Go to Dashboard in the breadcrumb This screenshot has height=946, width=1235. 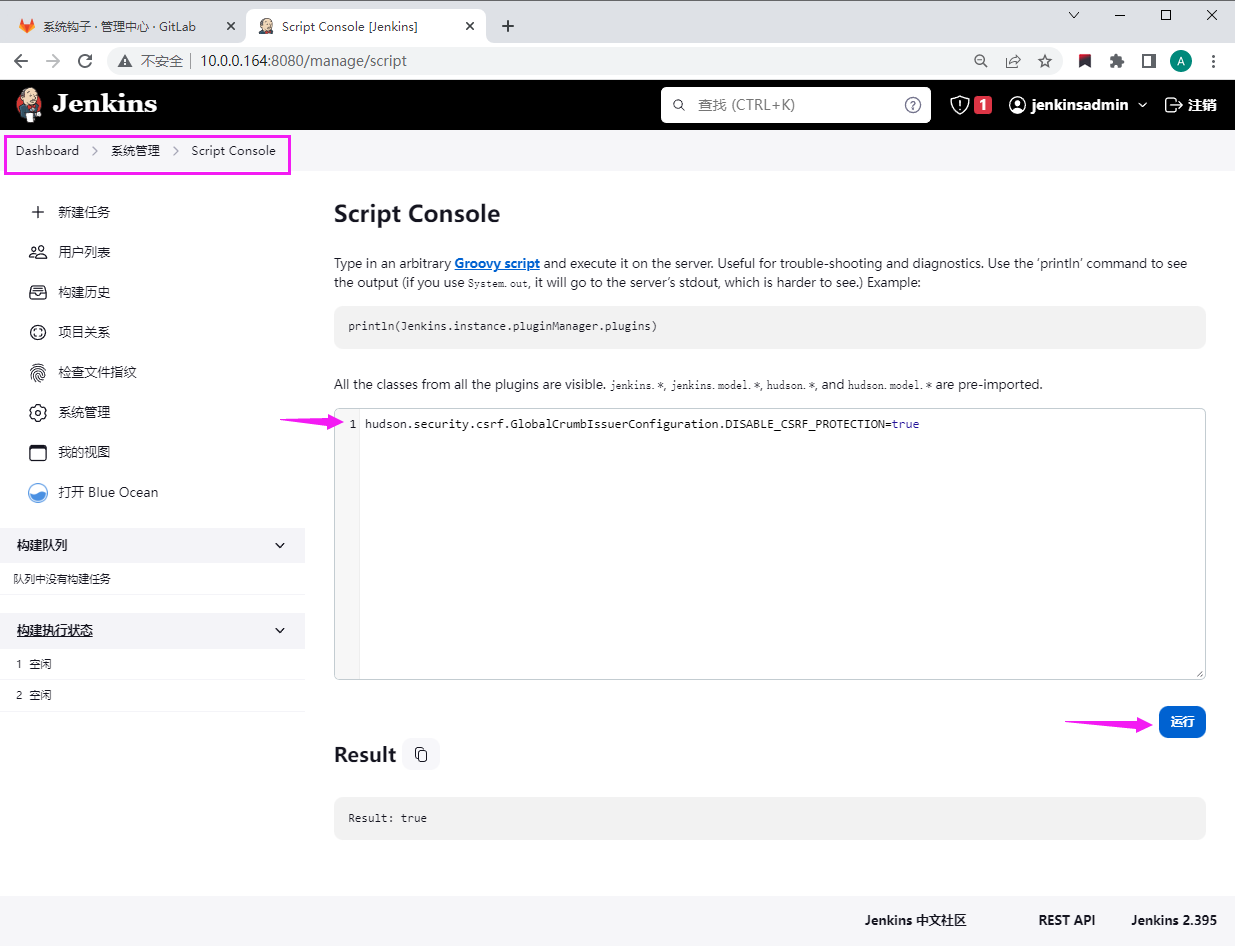(47, 151)
